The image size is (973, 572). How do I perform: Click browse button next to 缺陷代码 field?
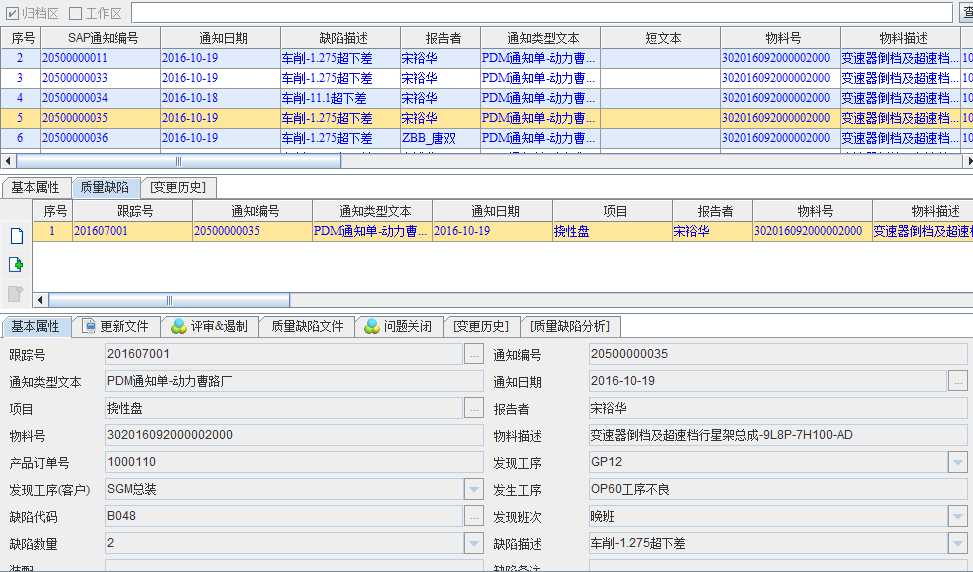click(x=474, y=516)
